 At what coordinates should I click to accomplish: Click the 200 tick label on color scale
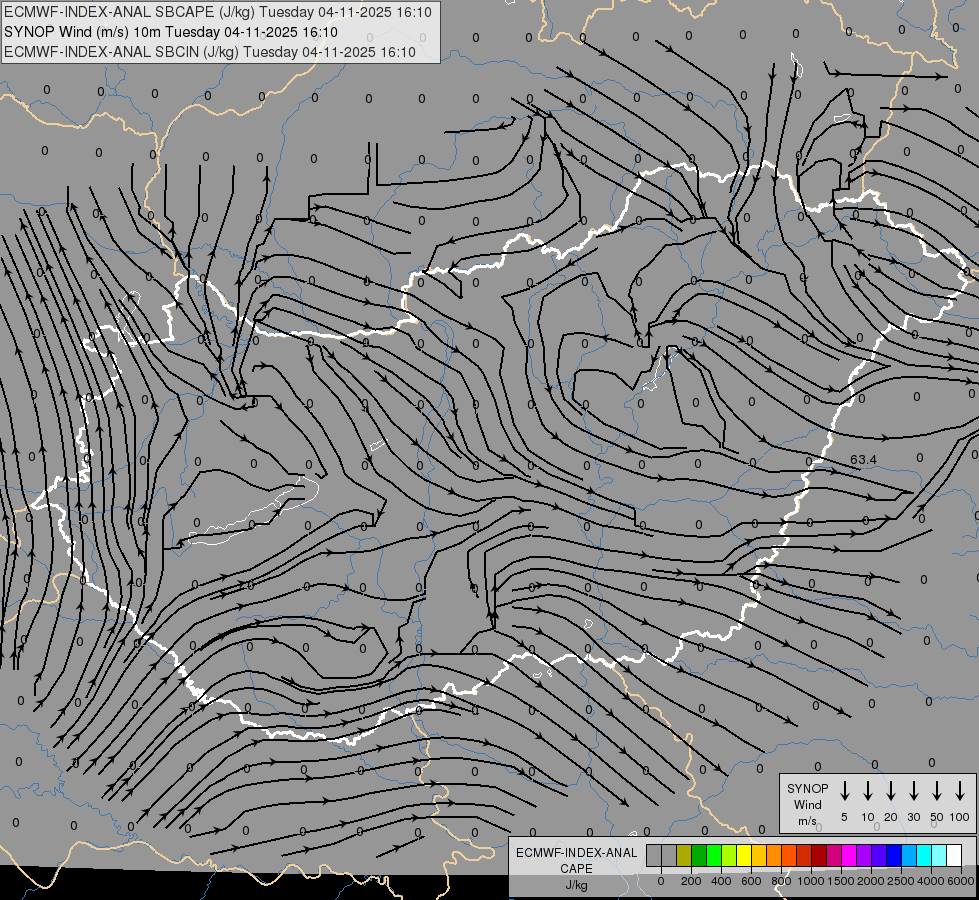(691, 881)
